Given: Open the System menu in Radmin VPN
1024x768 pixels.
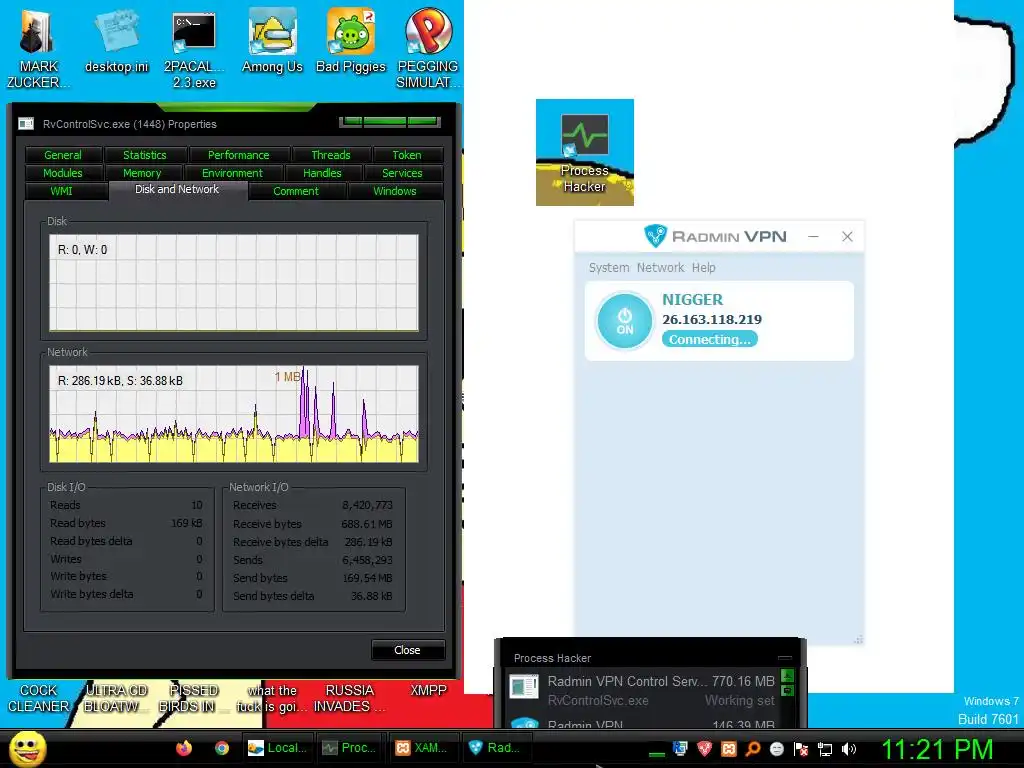Looking at the screenshot, I should (x=609, y=268).
